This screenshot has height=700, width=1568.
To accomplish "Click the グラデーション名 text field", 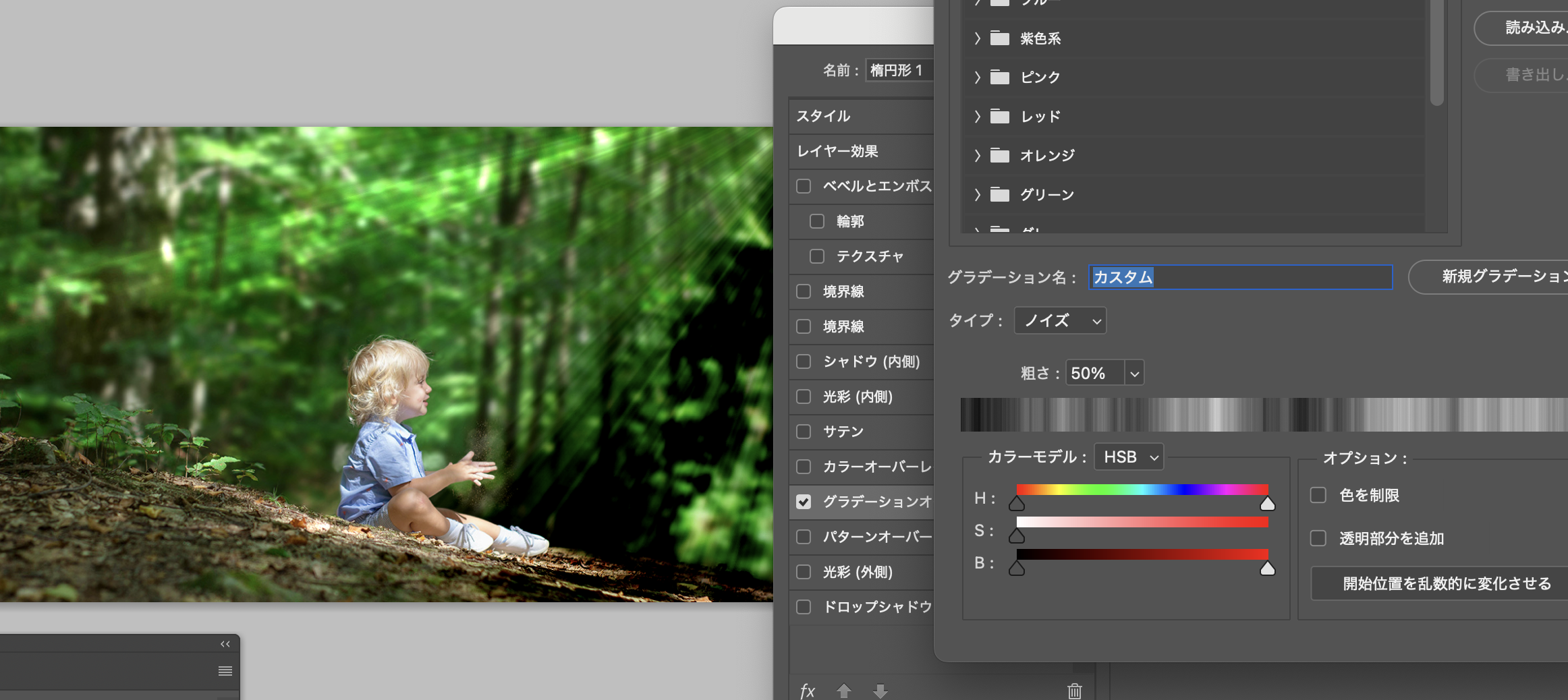I will point(1240,277).
